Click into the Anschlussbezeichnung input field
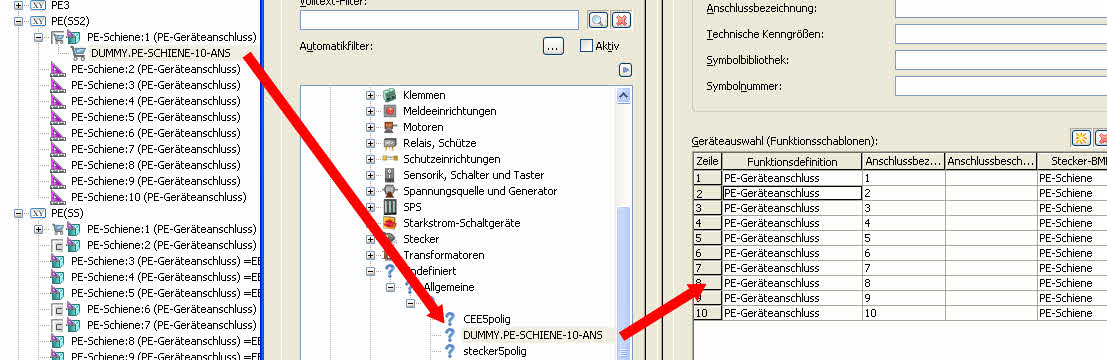This screenshot has width=1107, height=360. 1001,8
